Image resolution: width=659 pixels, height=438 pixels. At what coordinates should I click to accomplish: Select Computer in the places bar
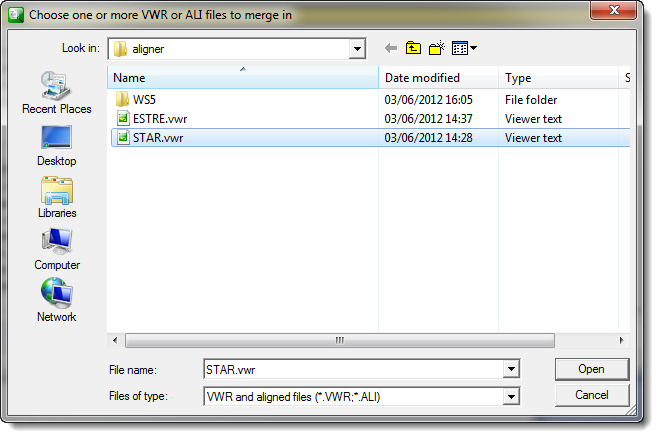point(57,250)
